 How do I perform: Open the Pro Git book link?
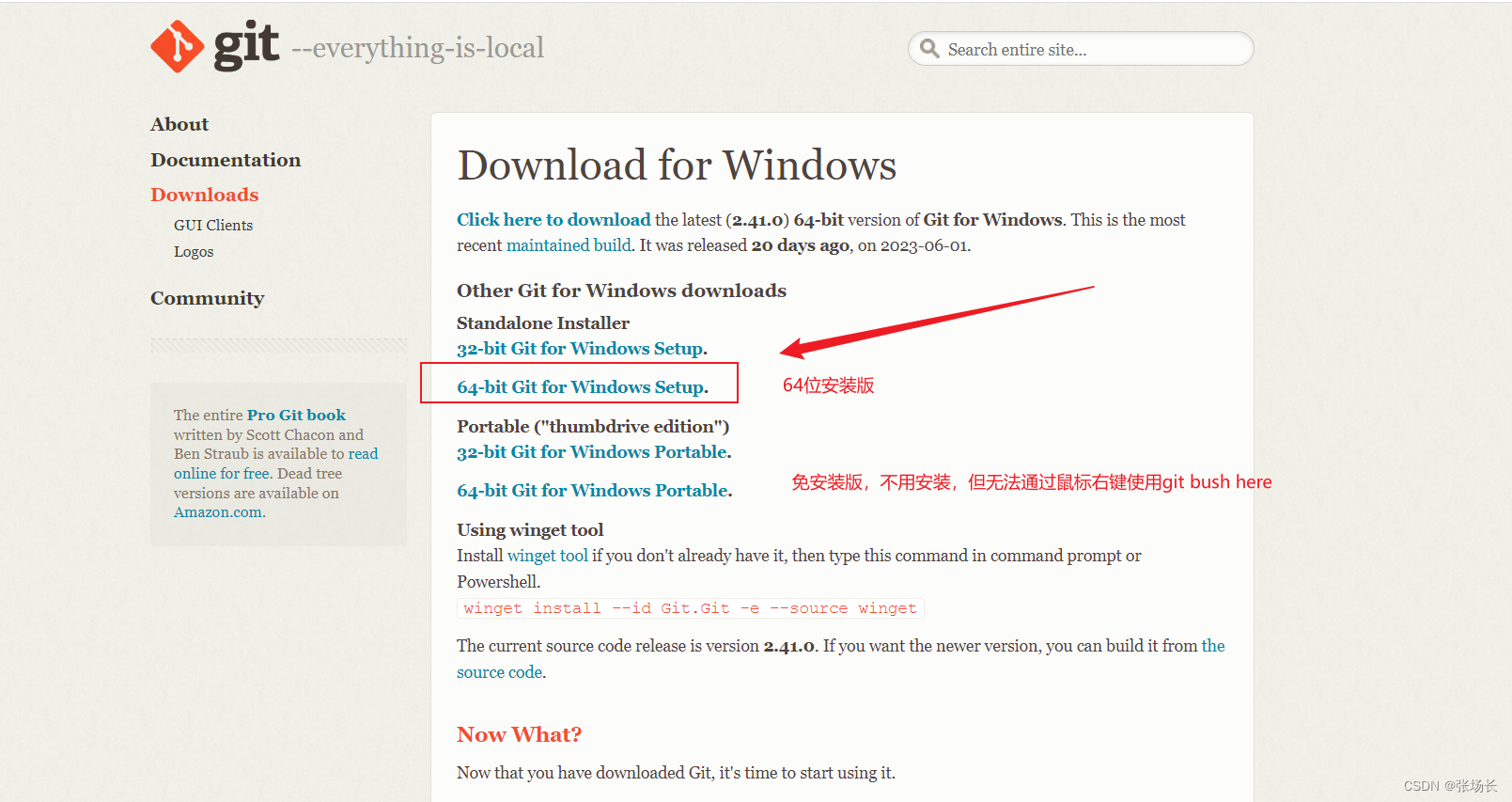click(296, 415)
